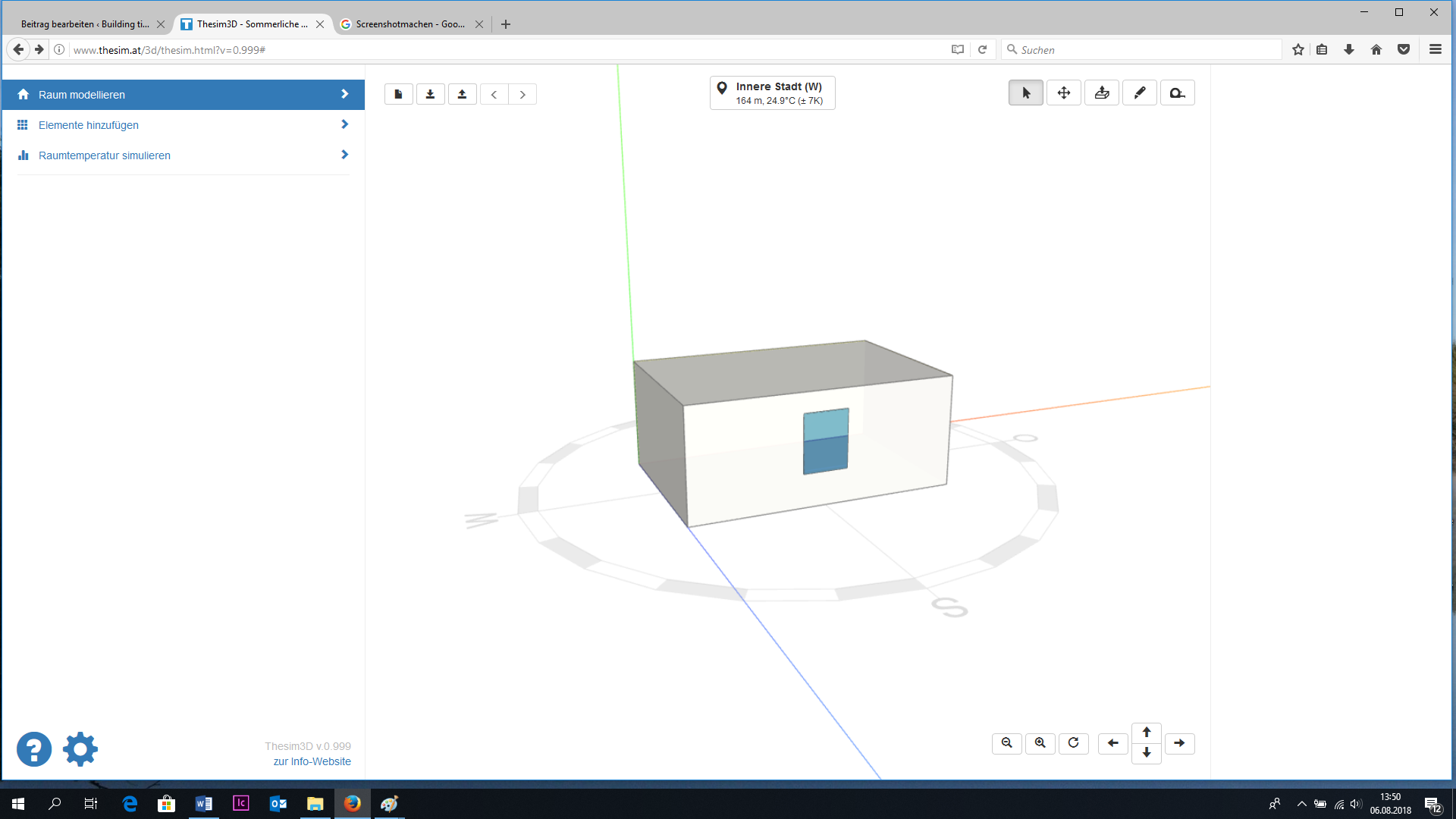The height and width of the screenshot is (819, 1456).
Task: Open the Innere Stadt (W) location selector
Action: coord(772,93)
